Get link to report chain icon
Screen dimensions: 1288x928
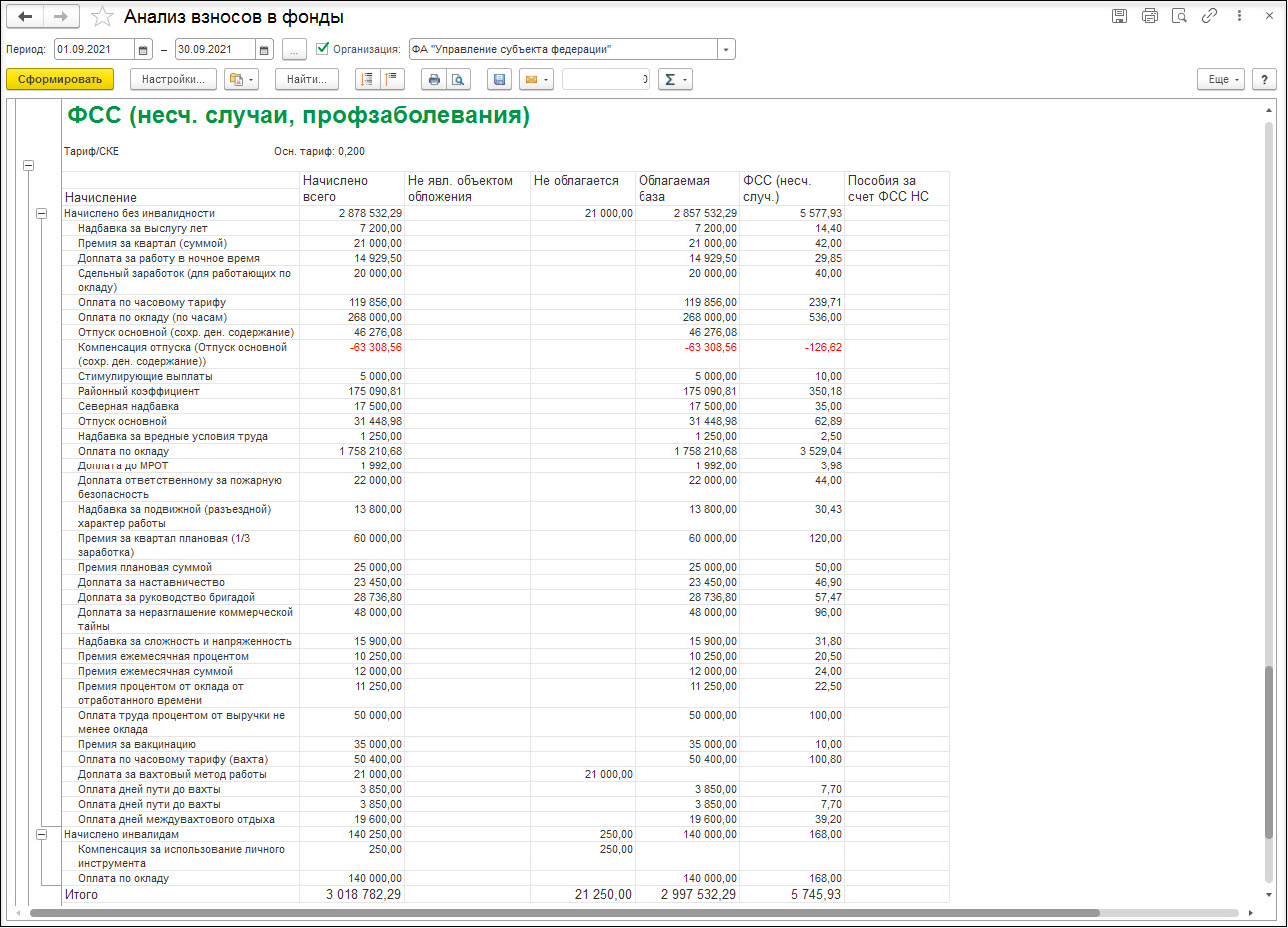tap(1209, 16)
